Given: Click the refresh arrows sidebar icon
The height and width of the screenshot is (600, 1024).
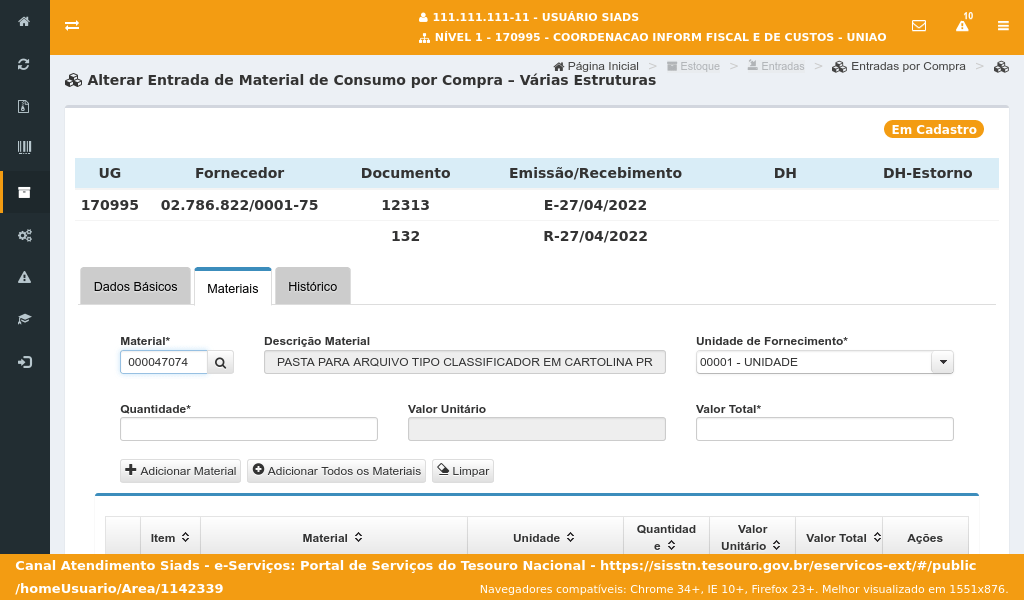Looking at the screenshot, I should point(24,64).
